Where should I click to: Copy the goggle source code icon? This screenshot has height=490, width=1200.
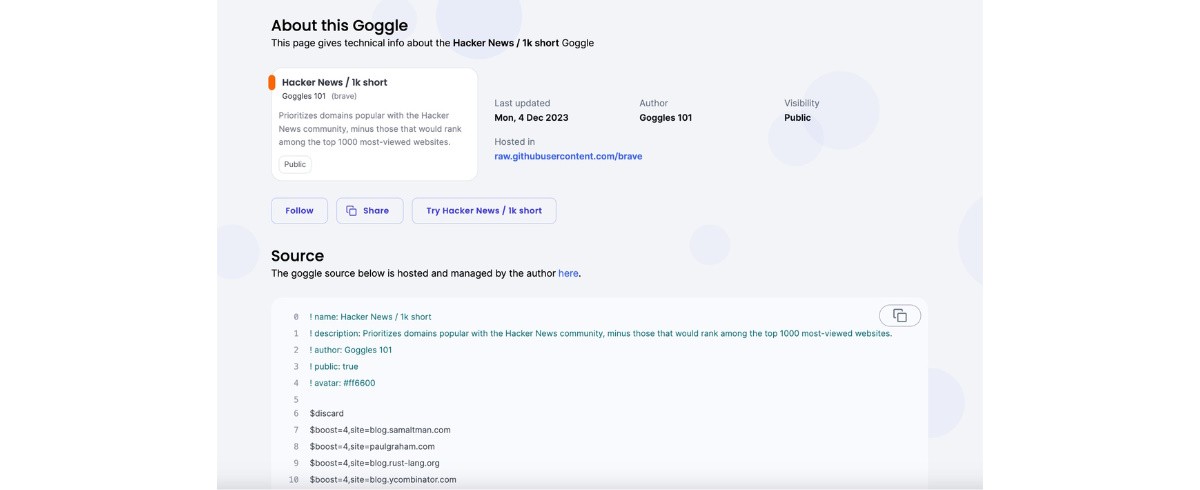point(899,315)
